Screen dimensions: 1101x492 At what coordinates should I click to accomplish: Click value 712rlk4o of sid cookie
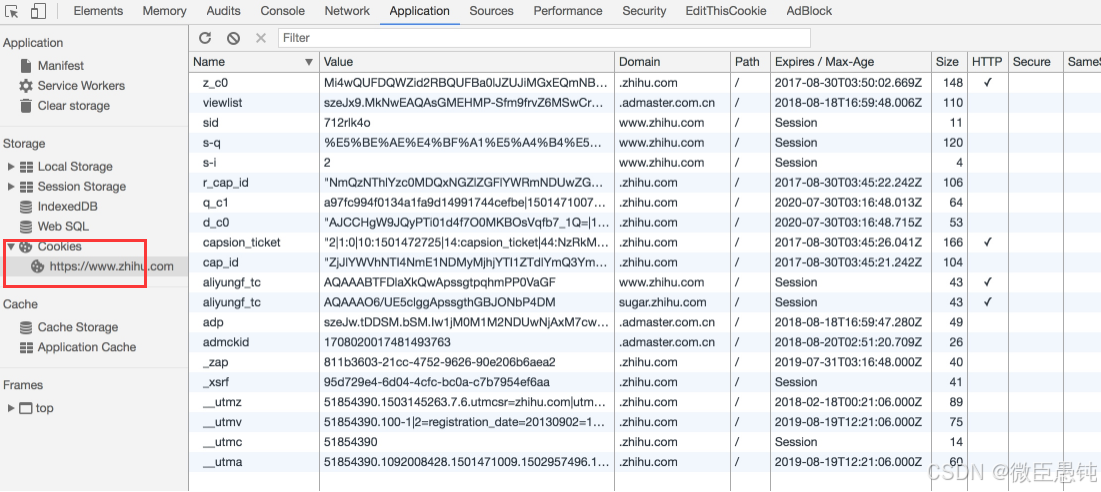click(348, 123)
